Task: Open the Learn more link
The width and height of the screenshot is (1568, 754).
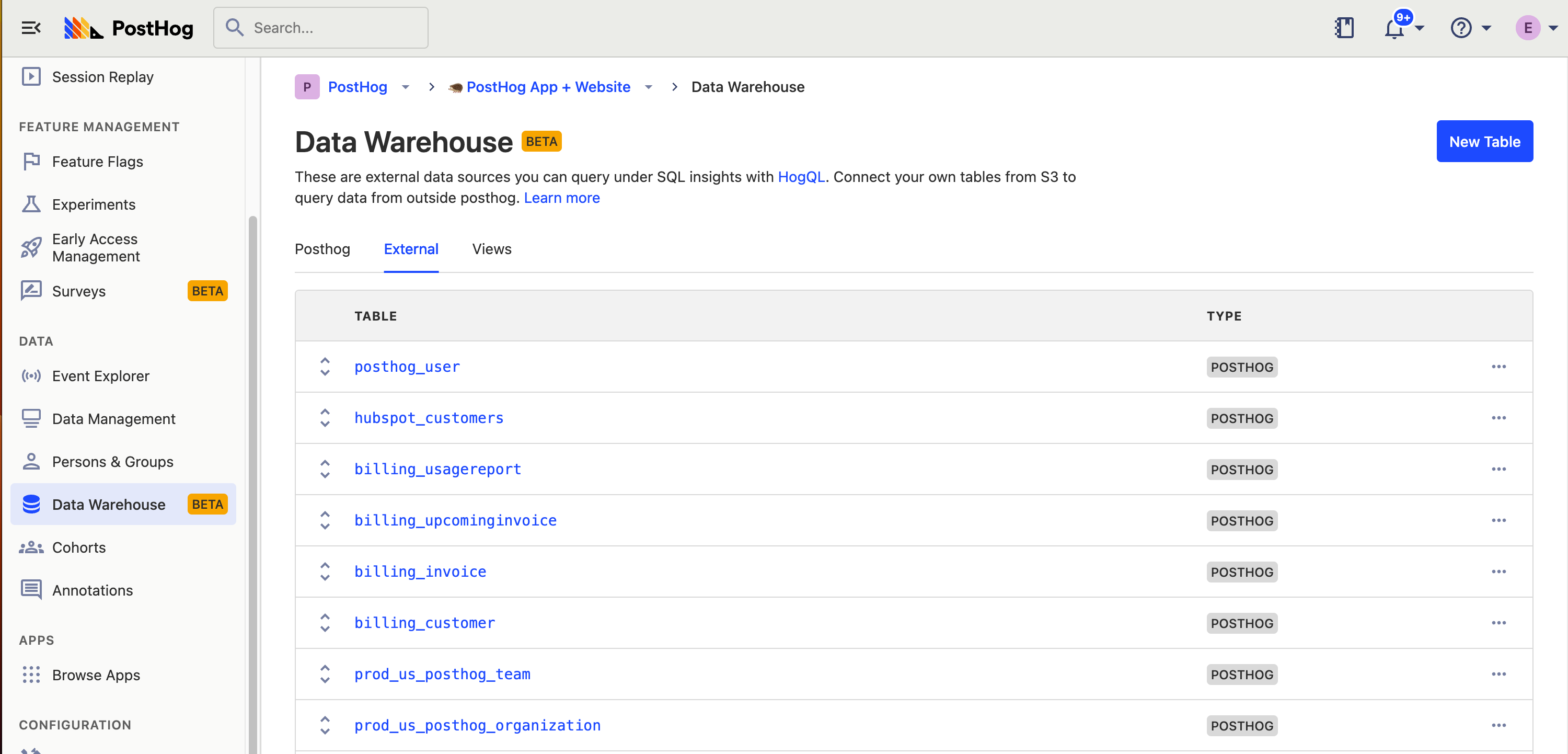Action: coord(561,197)
